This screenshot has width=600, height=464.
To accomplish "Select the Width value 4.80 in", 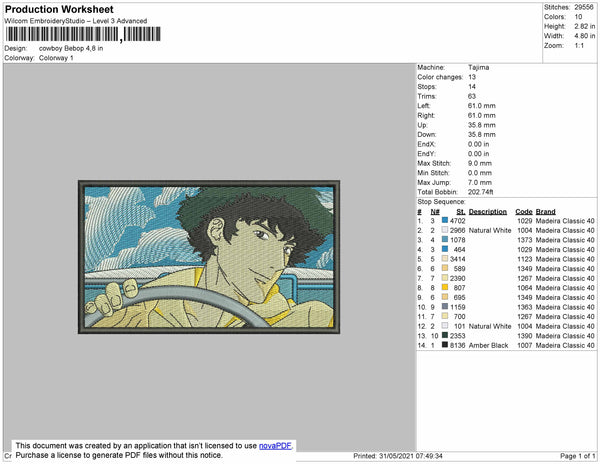I will (x=585, y=36).
